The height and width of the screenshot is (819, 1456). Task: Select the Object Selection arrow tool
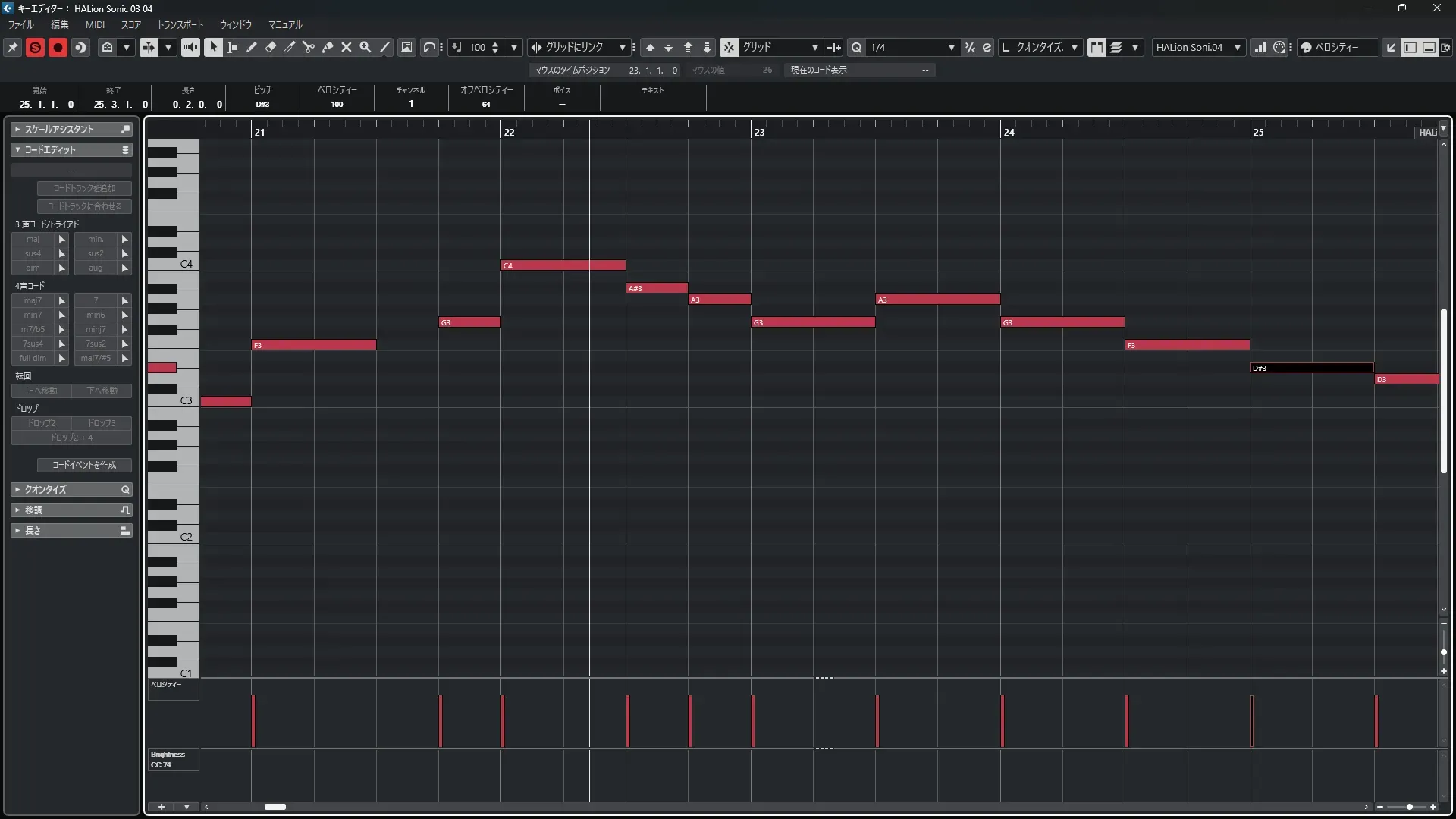(x=213, y=47)
